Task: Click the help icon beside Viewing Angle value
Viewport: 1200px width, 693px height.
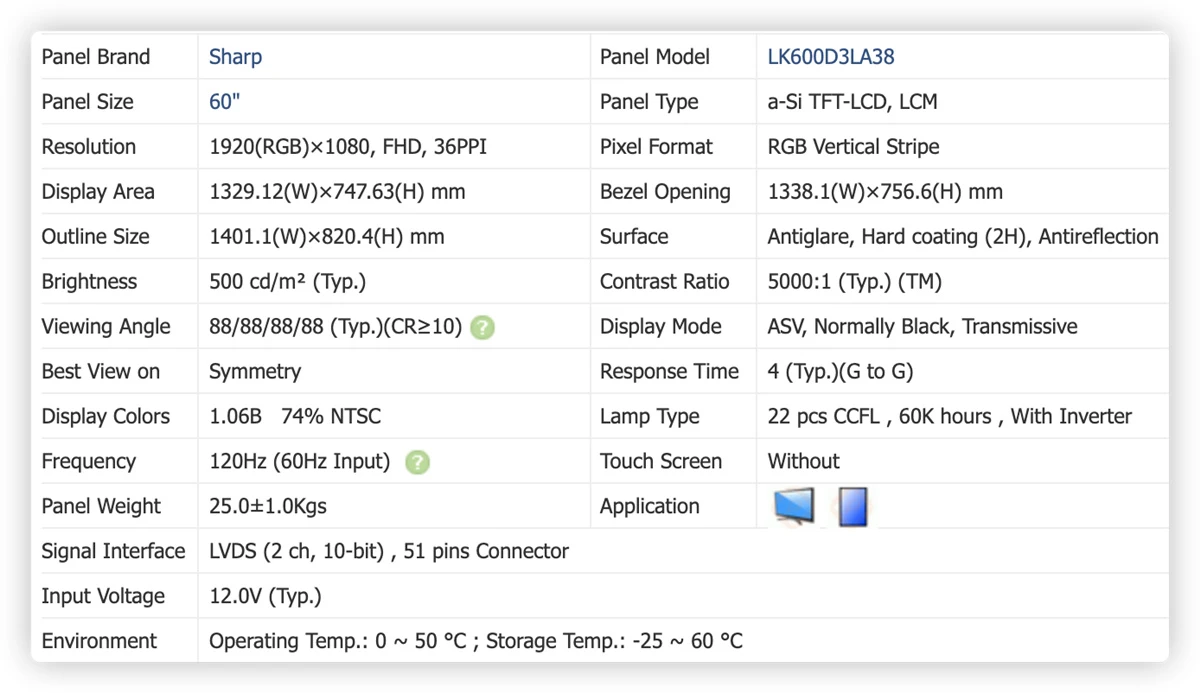Action: tap(482, 327)
